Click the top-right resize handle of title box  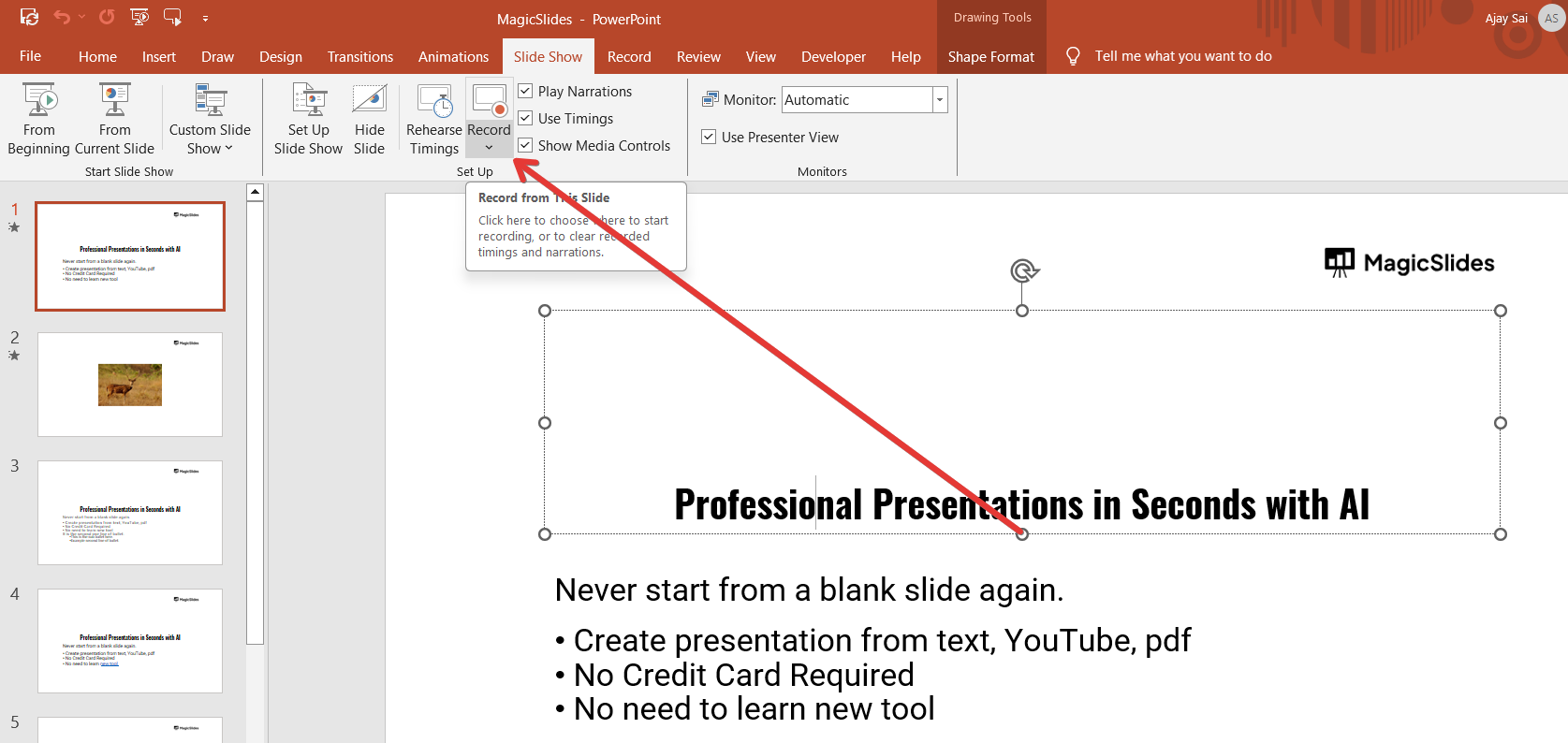pyautogui.click(x=1501, y=311)
